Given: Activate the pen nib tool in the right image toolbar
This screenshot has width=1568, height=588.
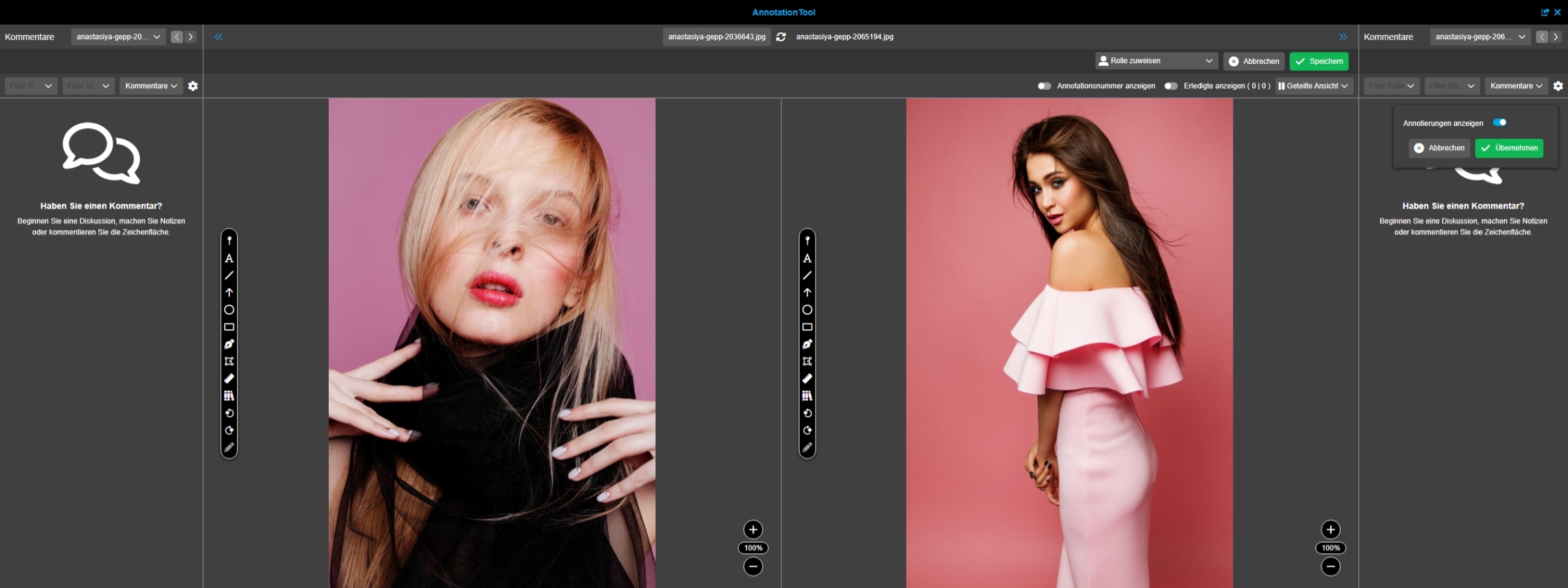Looking at the screenshot, I should pyautogui.click(x=807, y=344).
